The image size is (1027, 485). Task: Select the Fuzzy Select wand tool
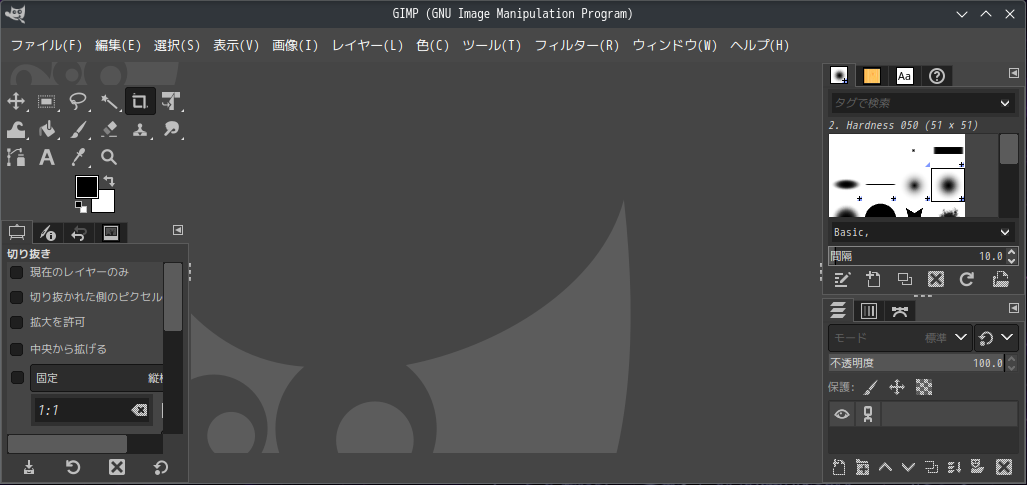(x=109, y=101)
